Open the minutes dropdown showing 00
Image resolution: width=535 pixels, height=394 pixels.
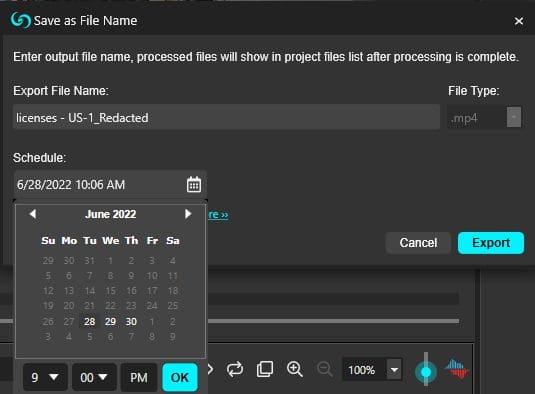click(x=94, y=377)
